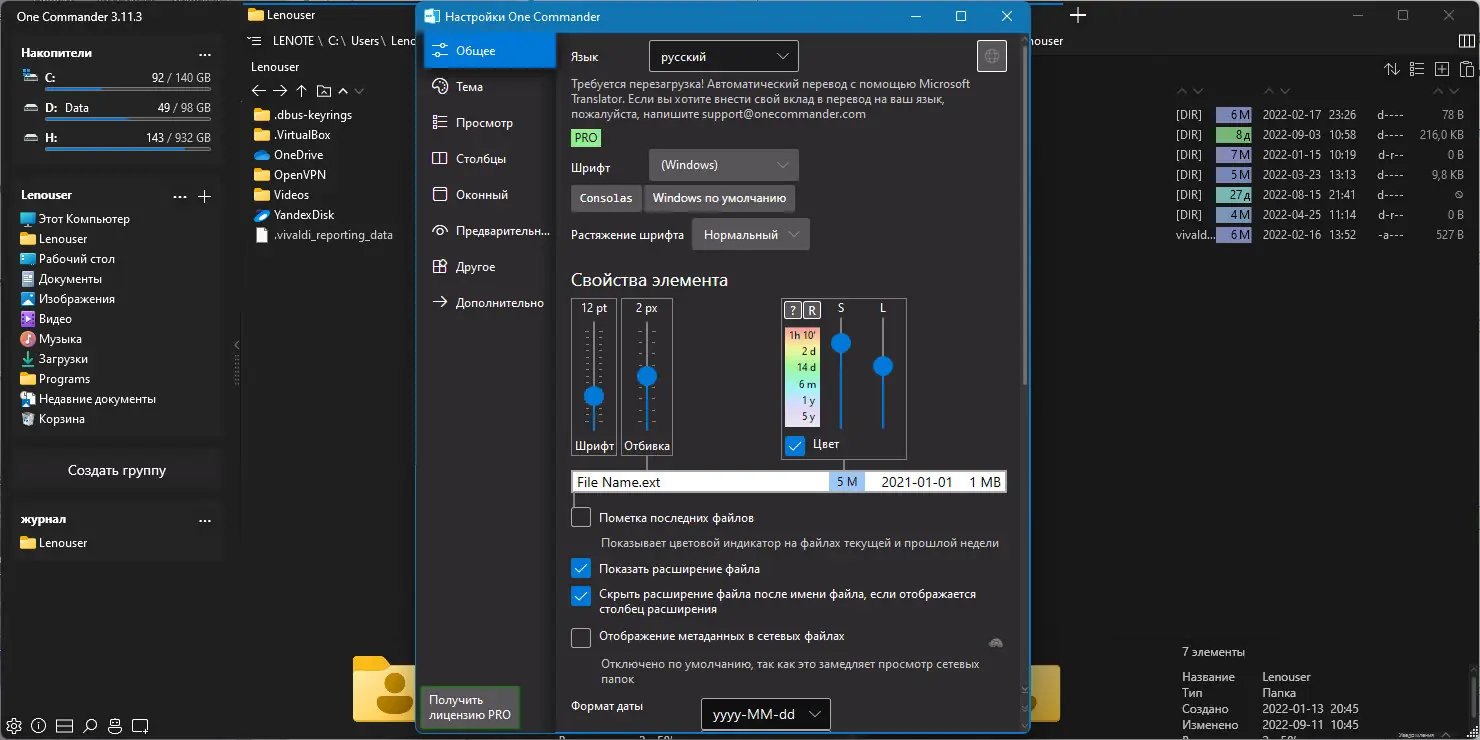This screenshot has height=740, width=1480.
Task: Click the Consolas font button
Action: click(x=607, y=198)
